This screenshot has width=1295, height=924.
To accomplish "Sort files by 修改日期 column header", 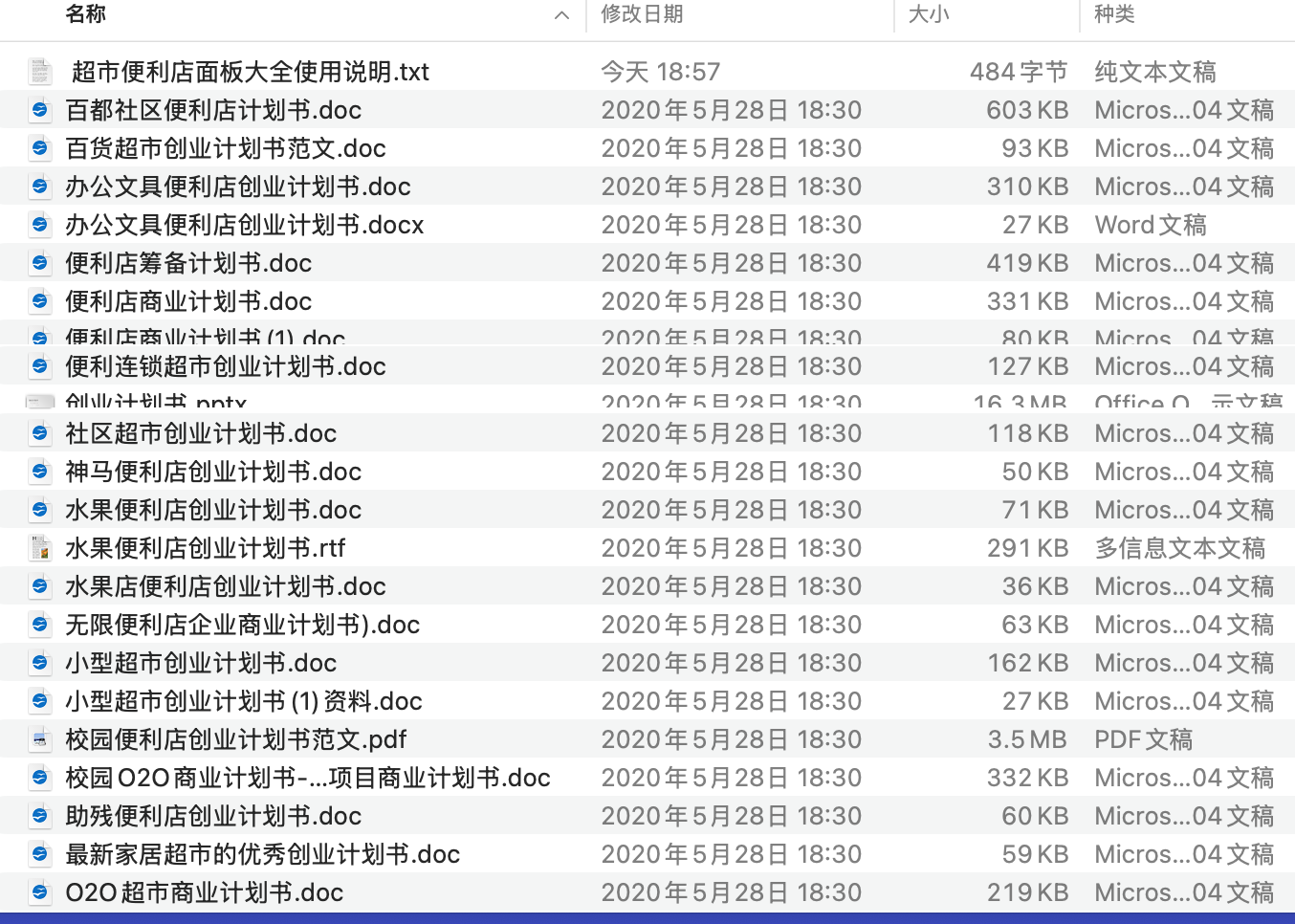I will pyautogui.click(x=642, y=14).
